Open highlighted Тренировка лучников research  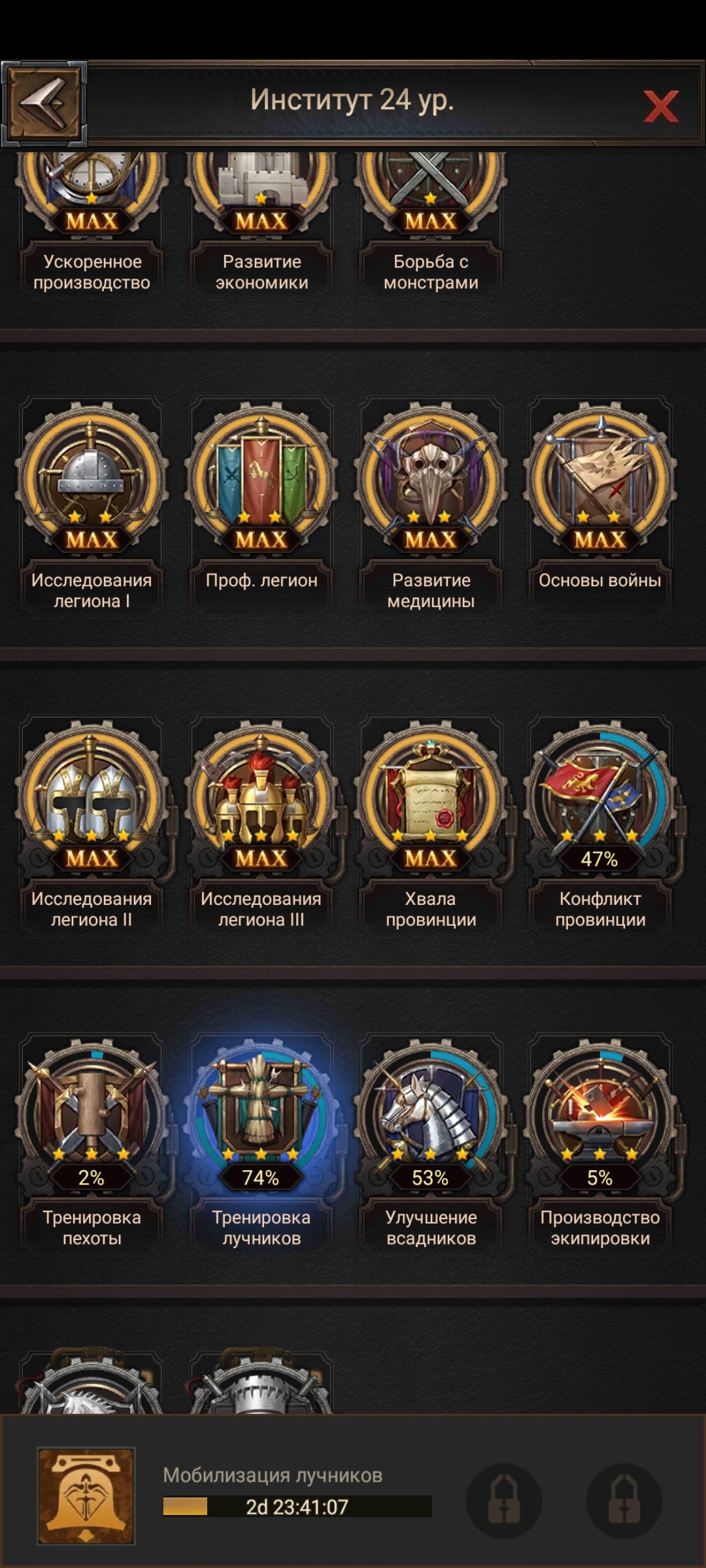click(261, 1120)
